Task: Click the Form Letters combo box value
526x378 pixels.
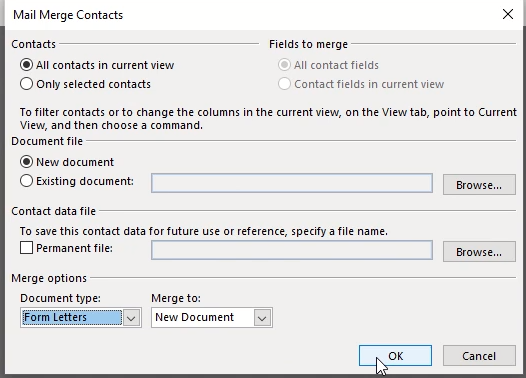Action: [72, 317]
